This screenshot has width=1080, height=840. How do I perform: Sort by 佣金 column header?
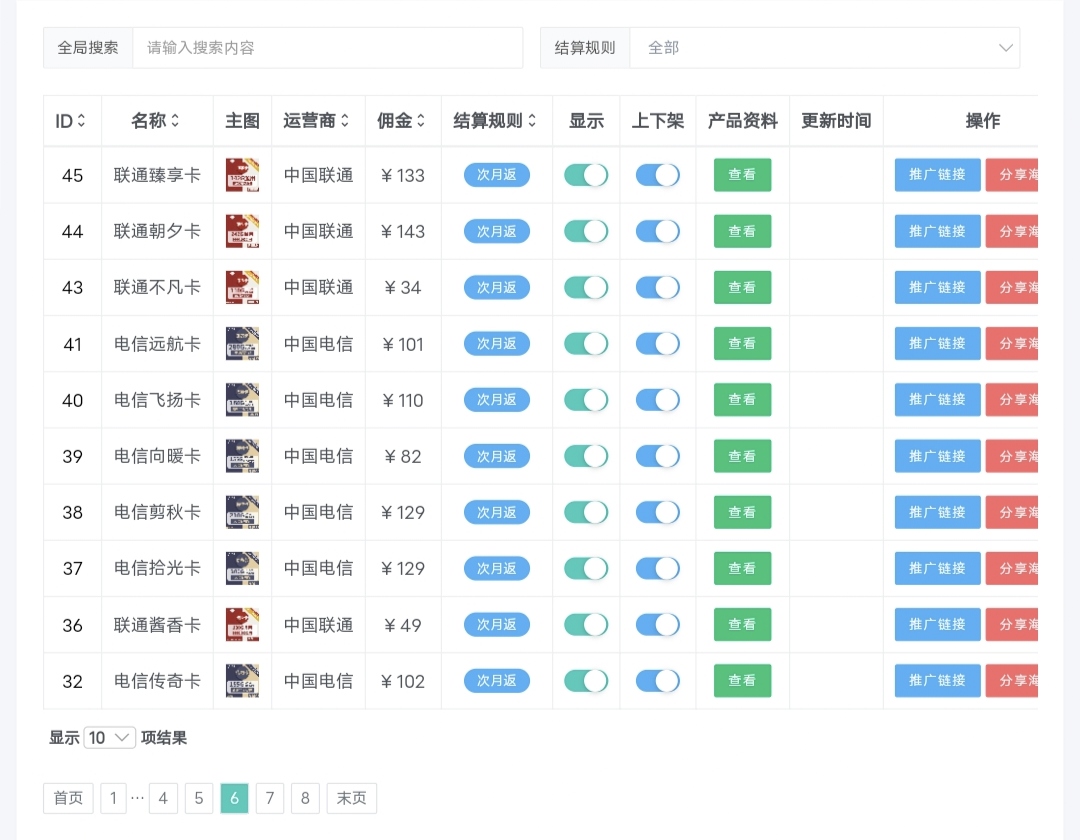(402, 121)
